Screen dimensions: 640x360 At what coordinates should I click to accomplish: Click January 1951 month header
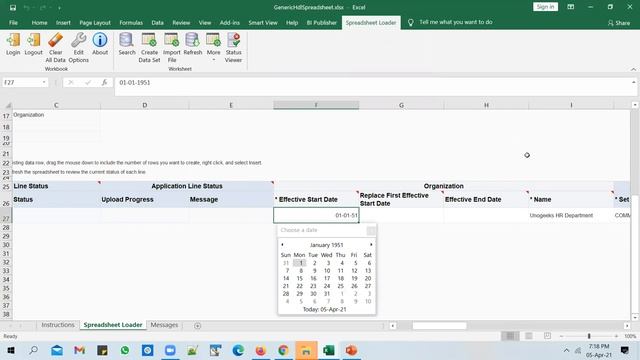(327, 245)
